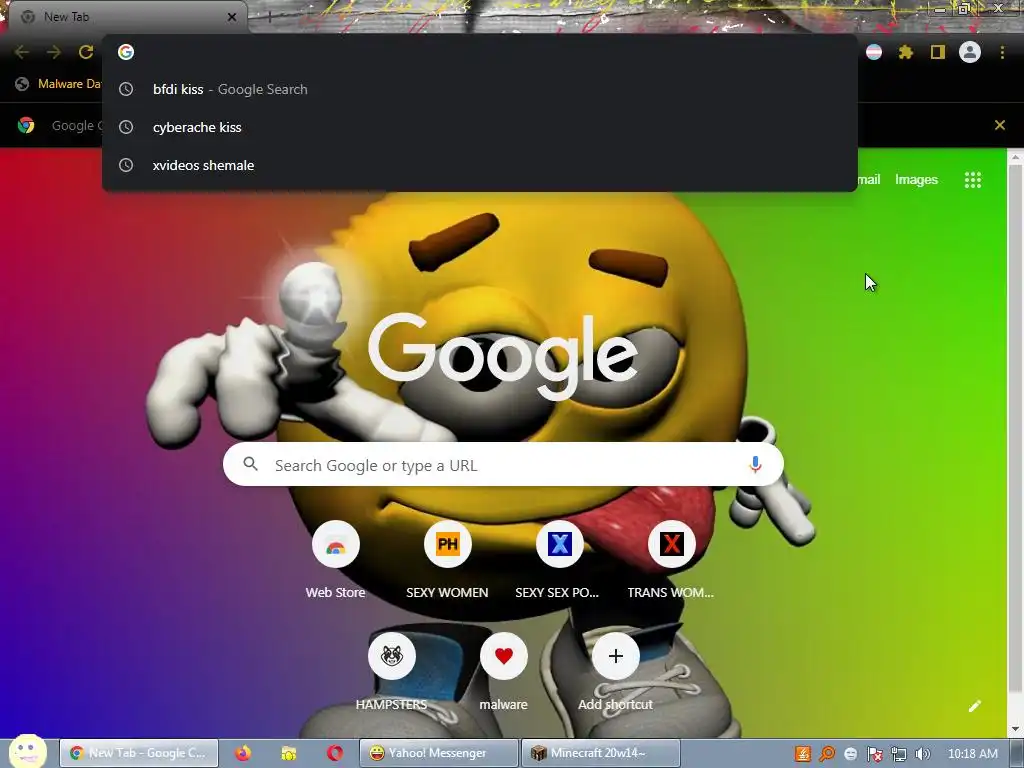Switch to the Minecraft 20w14~ window
The height and width of the screenshot is (768, 1024).
[x=600, y=753]
